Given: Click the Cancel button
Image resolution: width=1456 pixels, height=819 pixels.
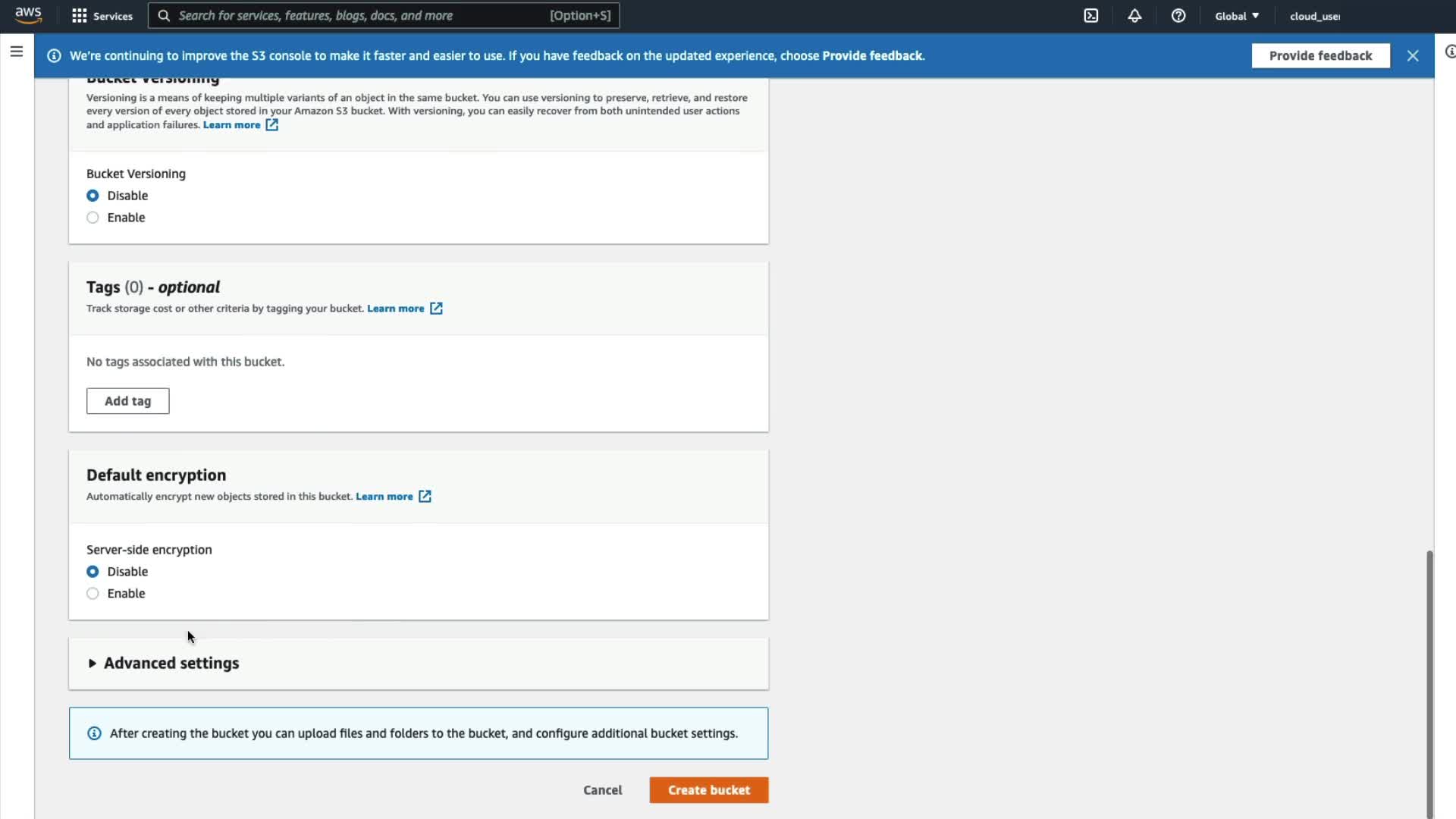Looking at the screenshot, I should [602, 790].
